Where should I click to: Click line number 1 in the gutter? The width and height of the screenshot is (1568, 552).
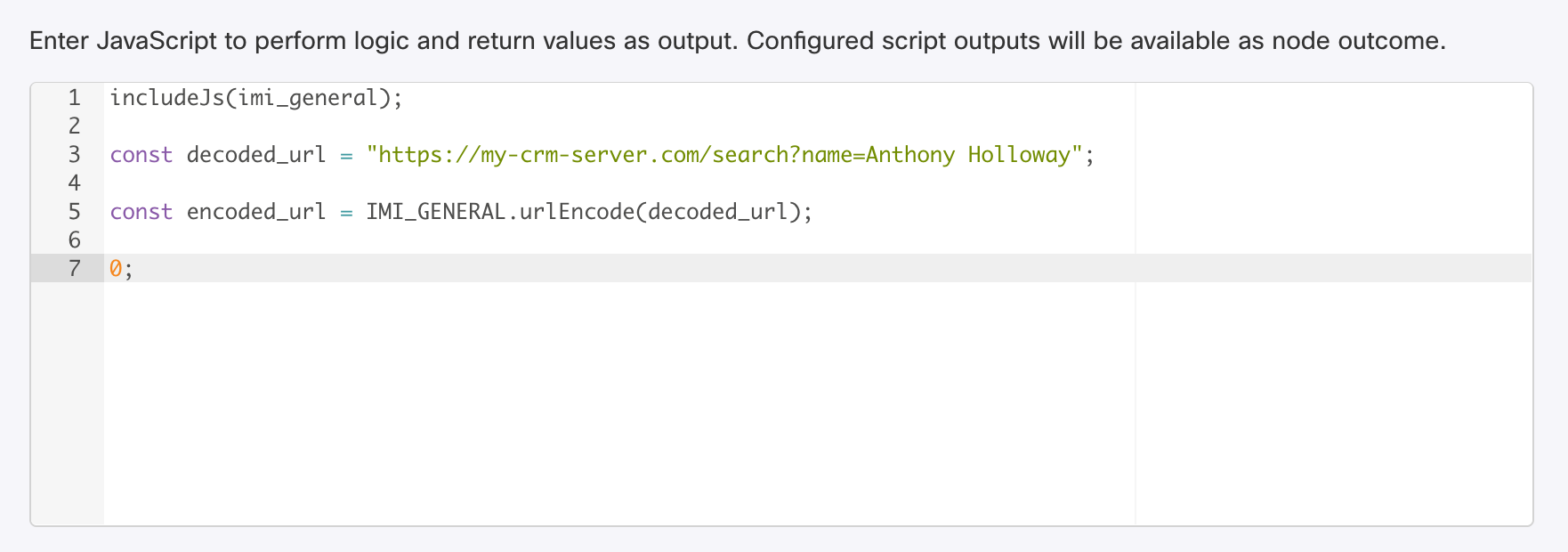click(75, 98)
